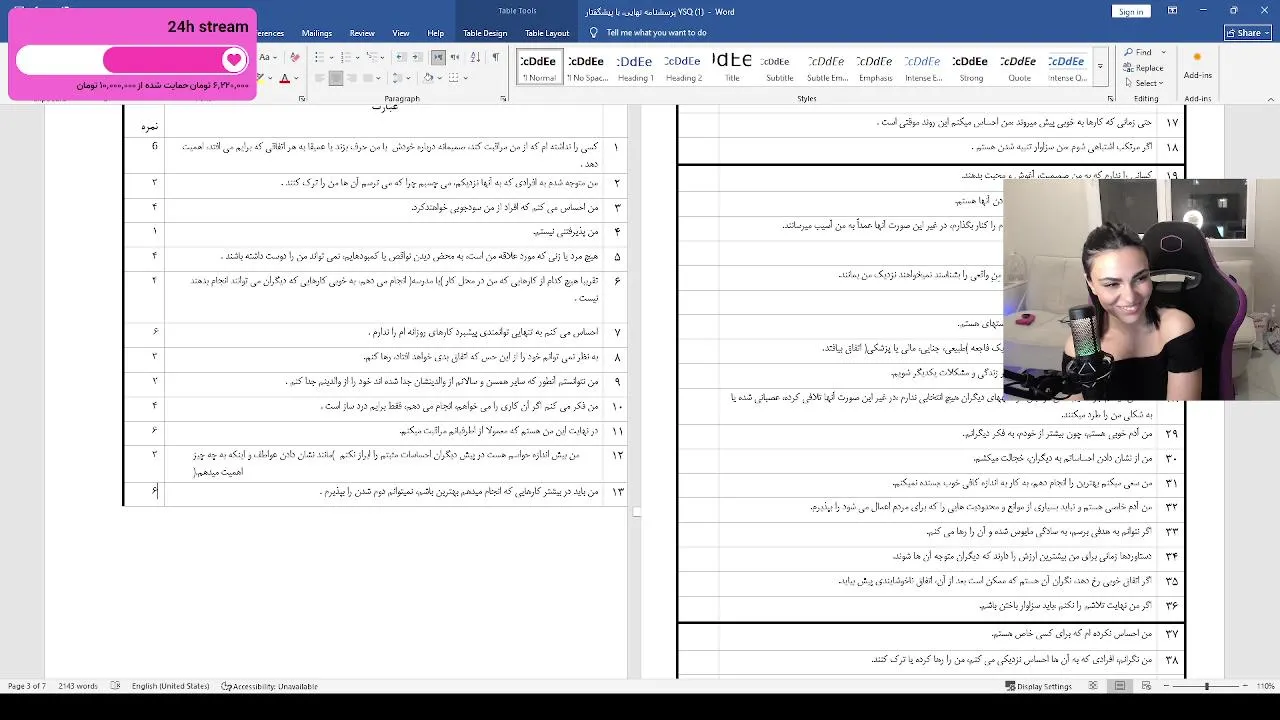The height and width of the screenshot is (720, 1280).
Task: Click the Numbering list icon
Action: [x=345, y=57]
